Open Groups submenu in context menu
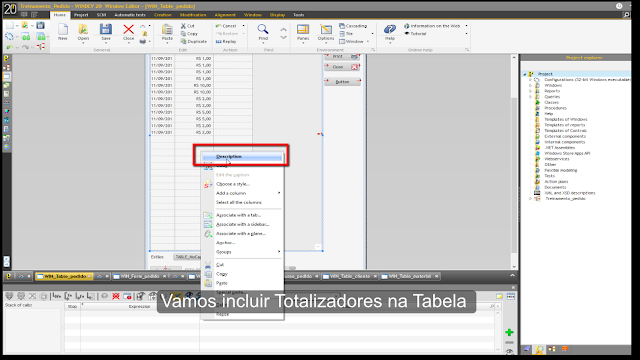This screenshot has width=640, height=360. 242,252
